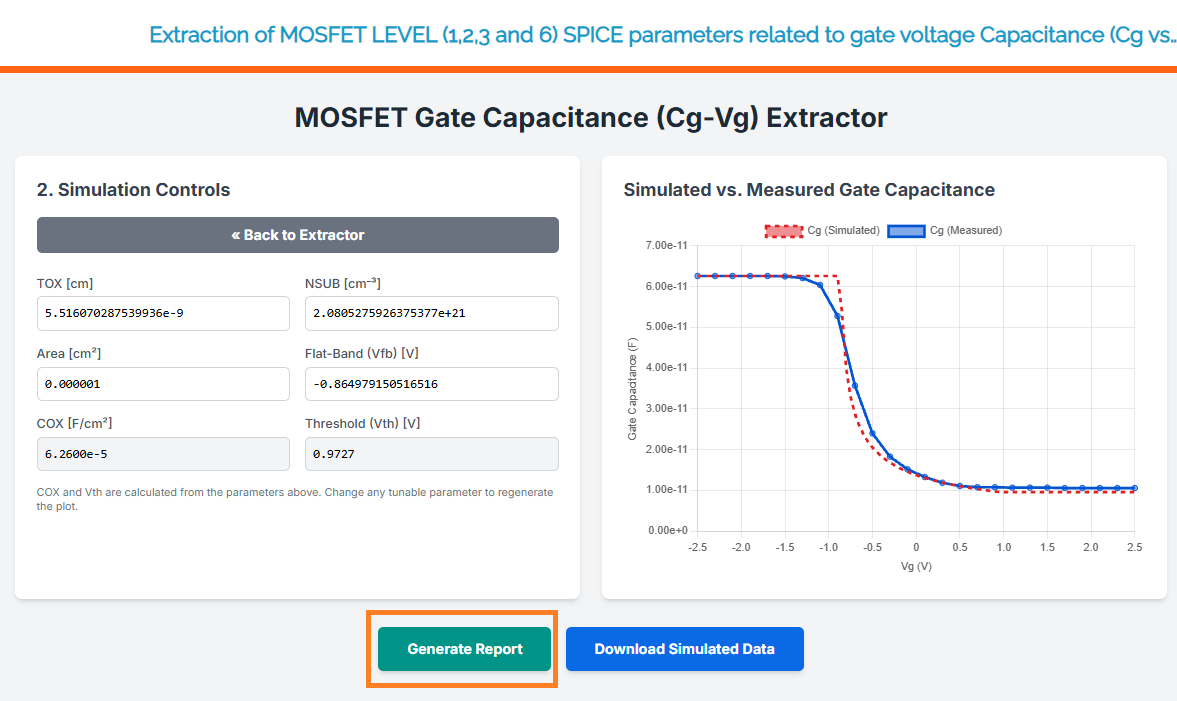This screenshot has height=701, width=1177.
Task: Toggle Cg (Measured) legend entry
Action: tap(965, 231)
